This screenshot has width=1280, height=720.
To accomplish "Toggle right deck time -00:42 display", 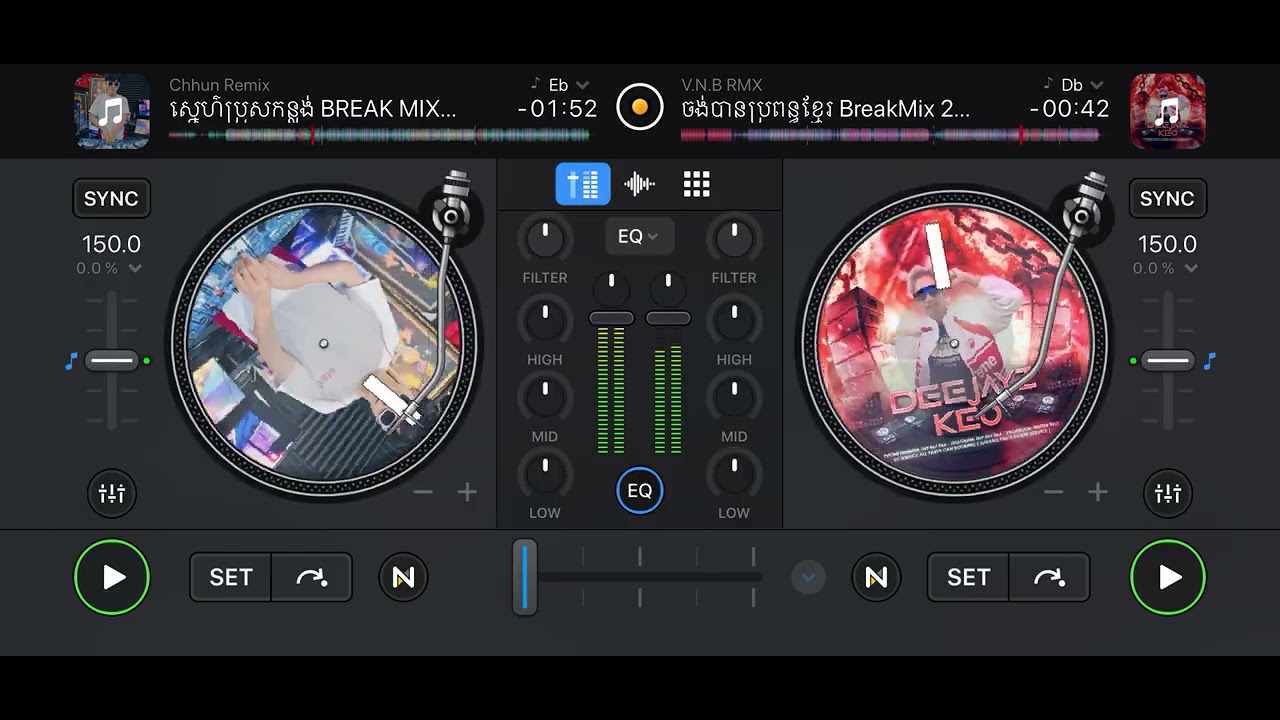I will (1069, 109).
